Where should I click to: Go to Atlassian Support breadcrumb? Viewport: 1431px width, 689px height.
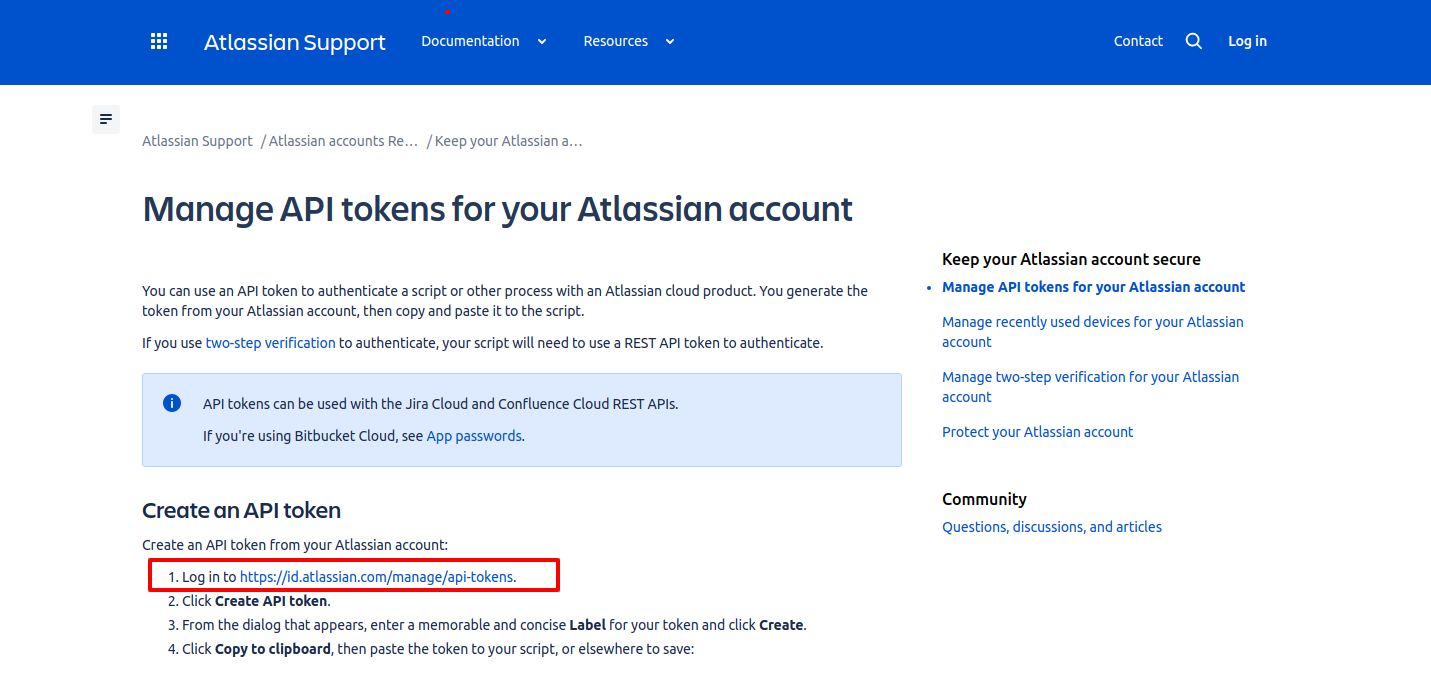(x=197, y=141)
